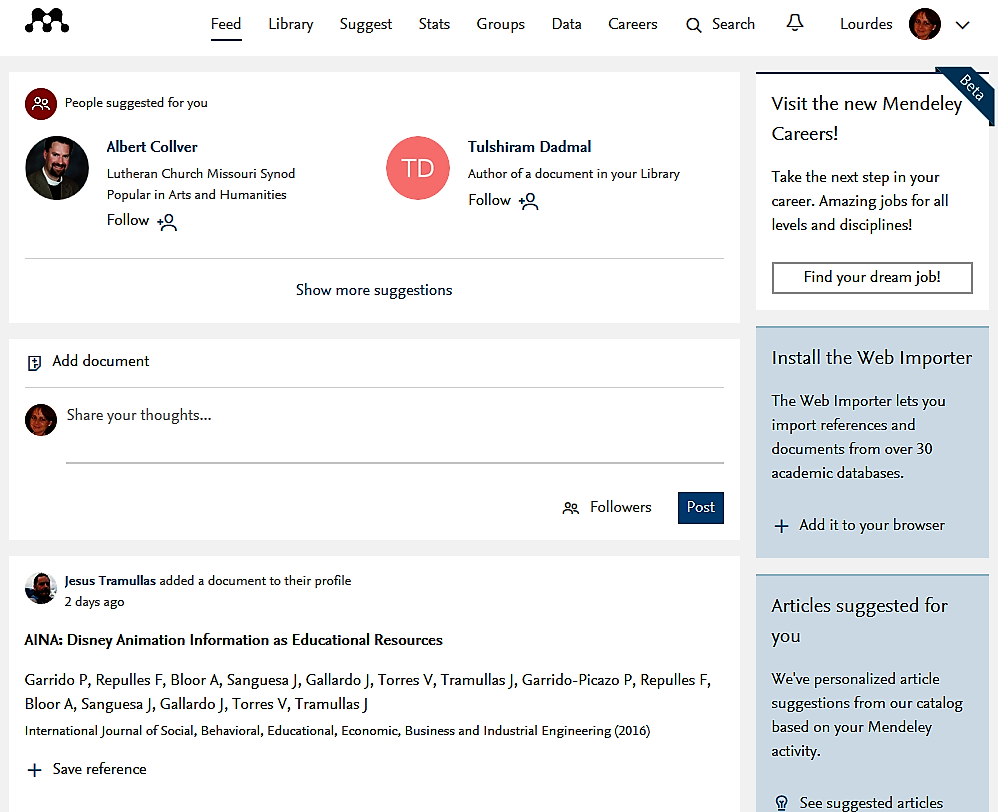Follow Tulshiram Dadmal

489,200
